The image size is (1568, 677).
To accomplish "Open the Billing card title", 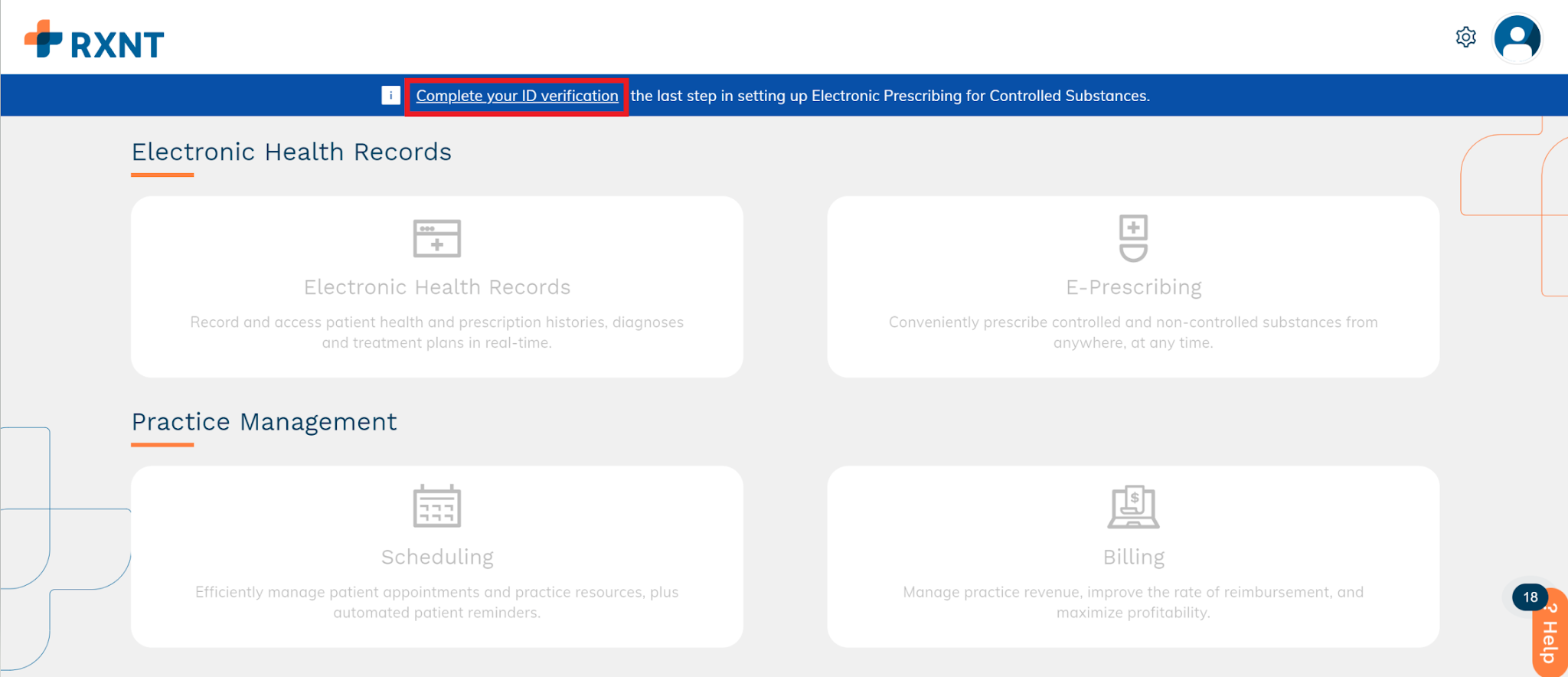I will pos(1134,558).
